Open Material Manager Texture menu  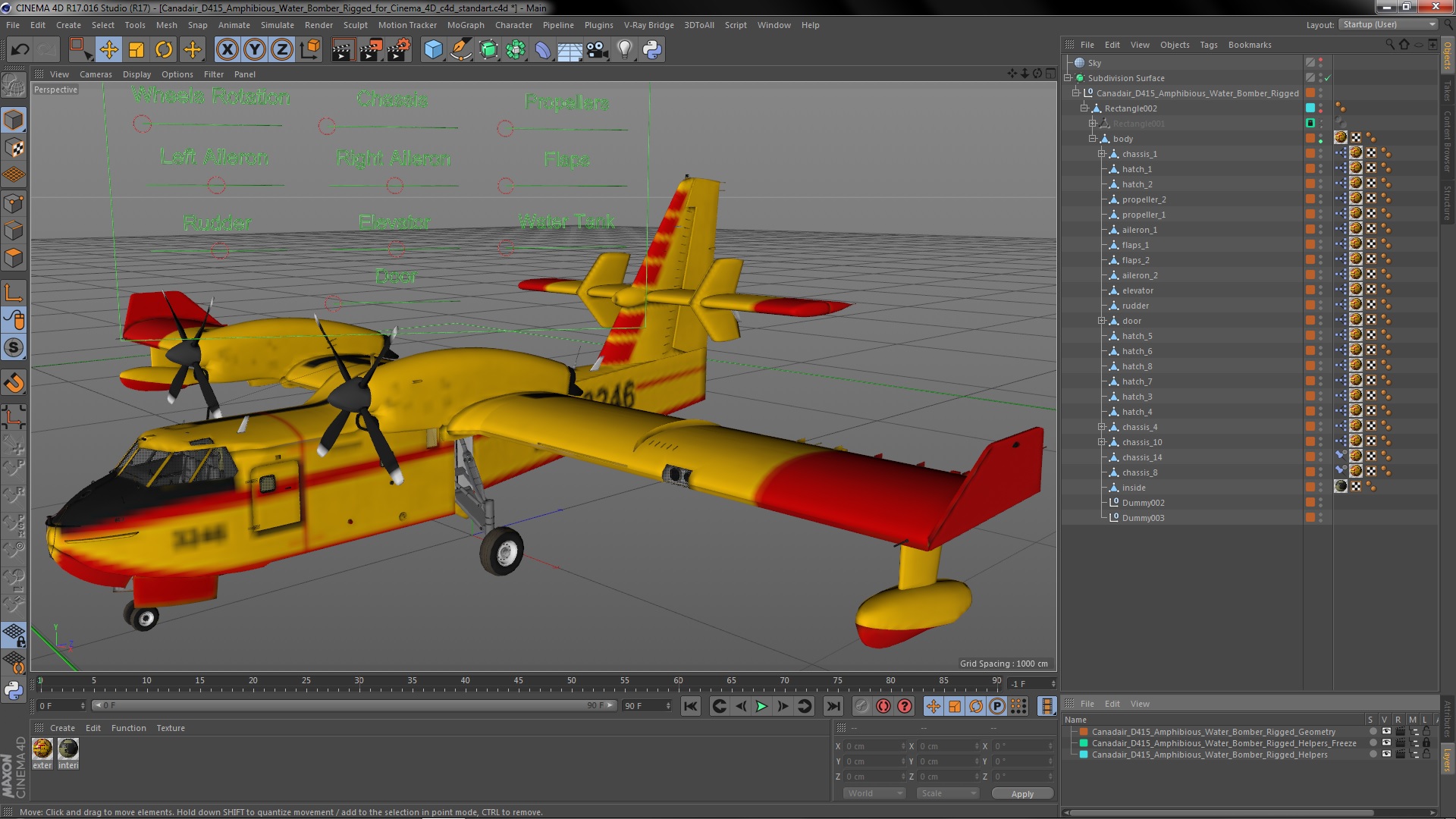(x=171, y=728)
